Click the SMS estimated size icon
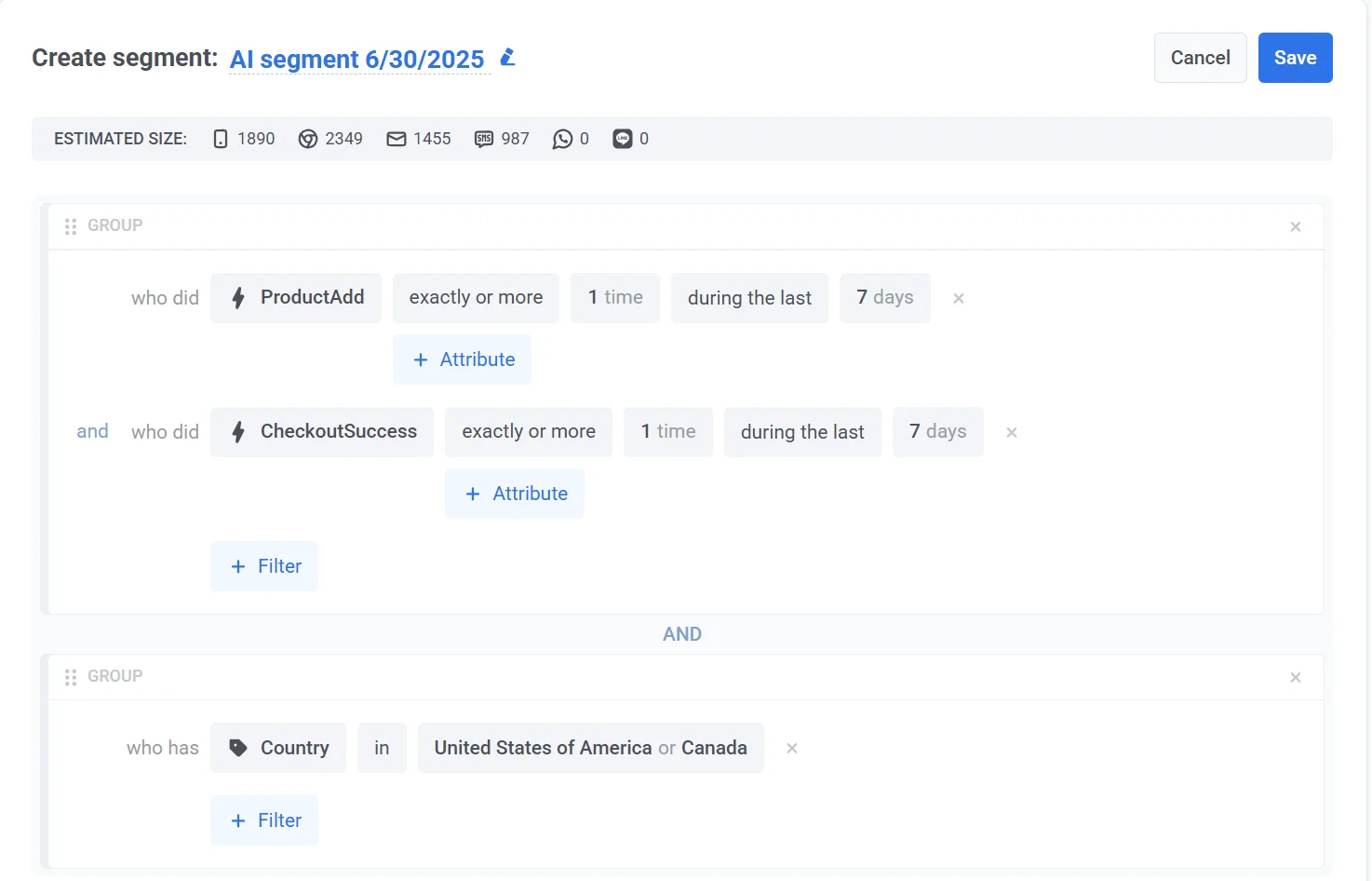Image resolution: width=1372 pixels, height=881 pixels. coord(484,139)
